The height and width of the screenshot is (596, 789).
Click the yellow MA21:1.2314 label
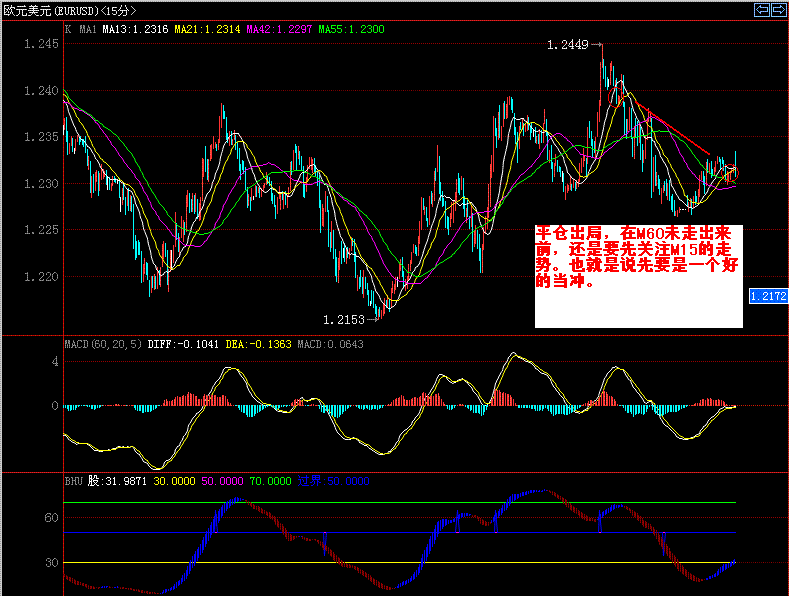[x=207, y=29]
